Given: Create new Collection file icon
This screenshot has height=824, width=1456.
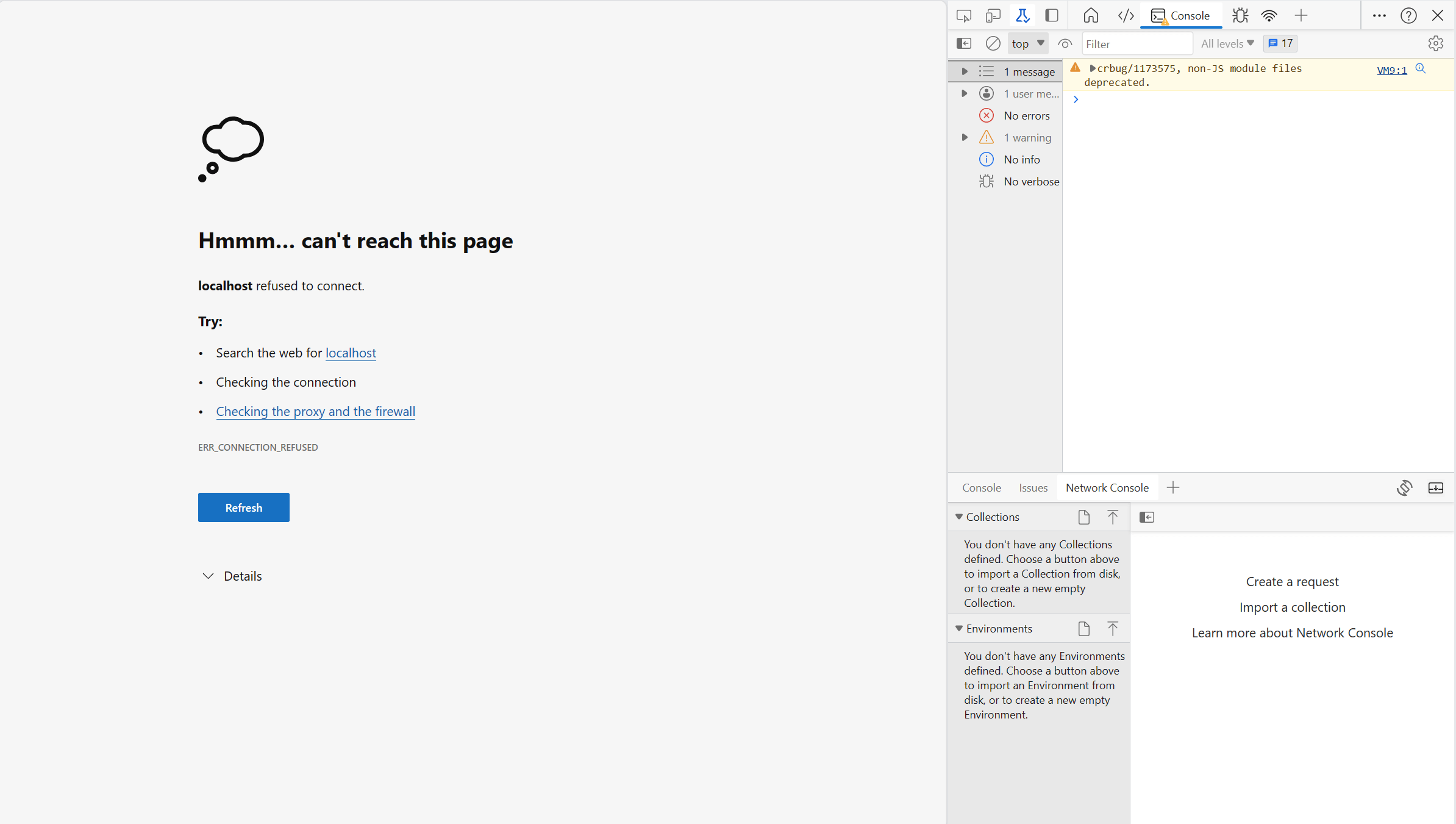Looking at the screenshot, I should pyautogui.click(x=1083, y=517).
